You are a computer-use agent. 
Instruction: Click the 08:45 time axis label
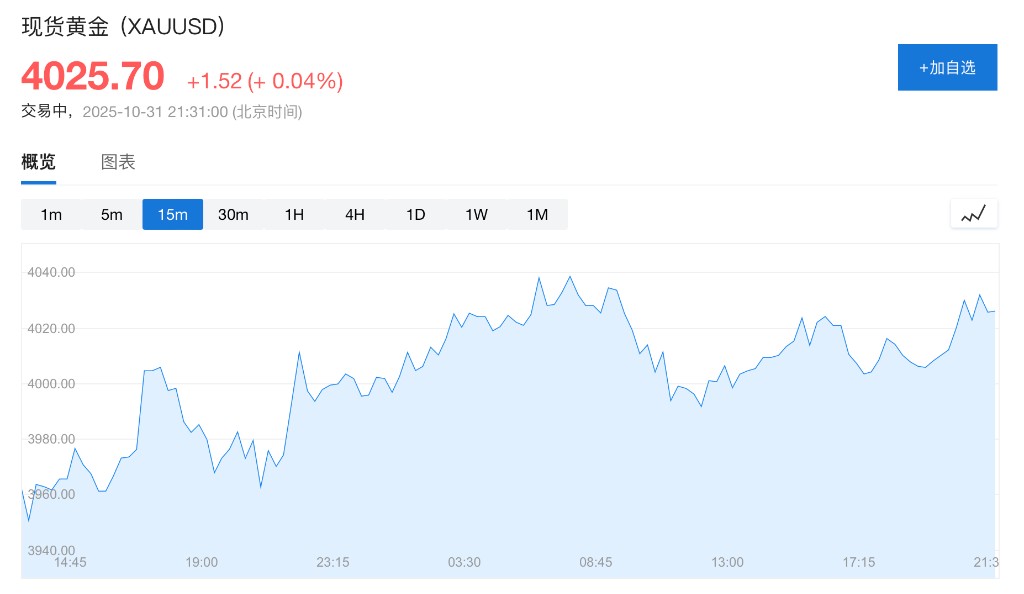click(596, 562)
